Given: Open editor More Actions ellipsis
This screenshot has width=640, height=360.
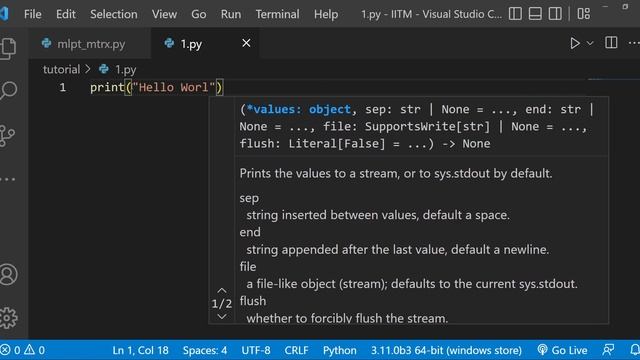Looking at the screenshot, I should click(634, 43).
